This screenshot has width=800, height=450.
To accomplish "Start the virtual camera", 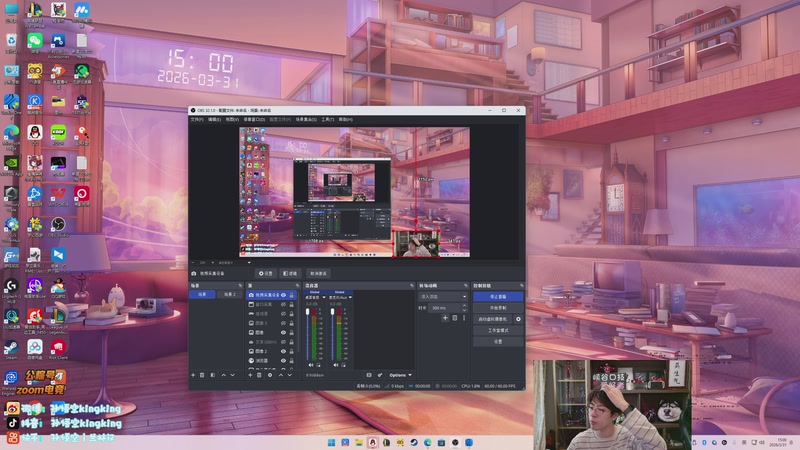I will pyautogui.click(x=493, y=319).
